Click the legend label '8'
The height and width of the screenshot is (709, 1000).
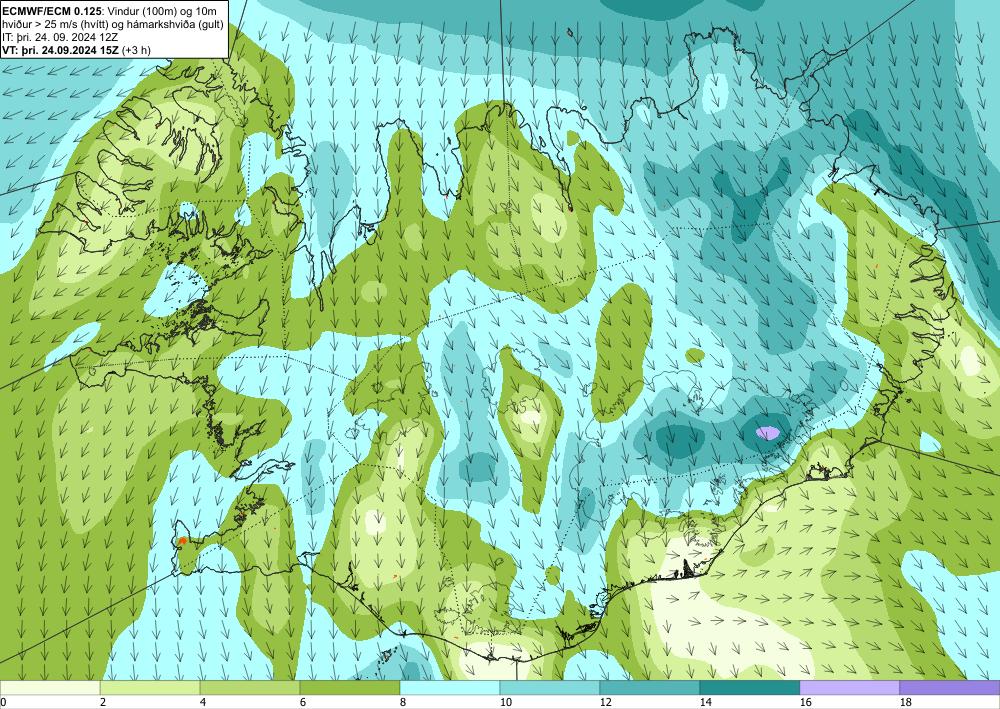pos(403,702)
